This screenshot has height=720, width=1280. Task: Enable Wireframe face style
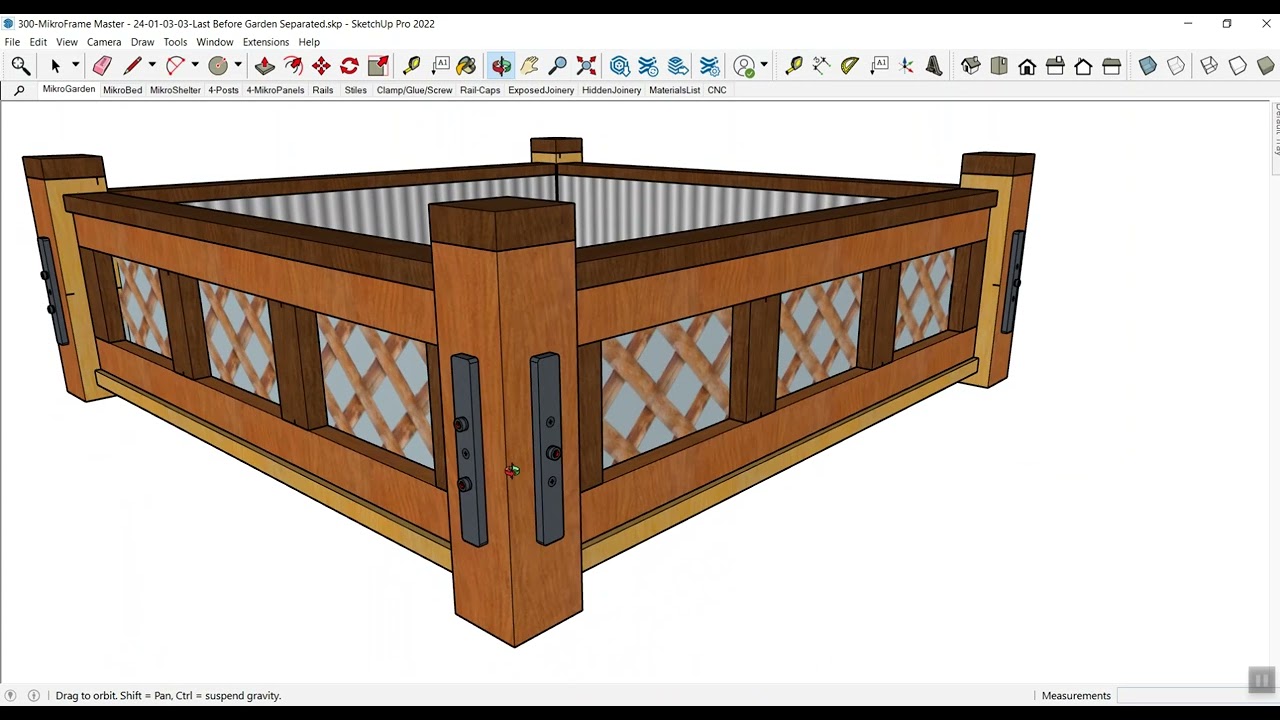1209,66
